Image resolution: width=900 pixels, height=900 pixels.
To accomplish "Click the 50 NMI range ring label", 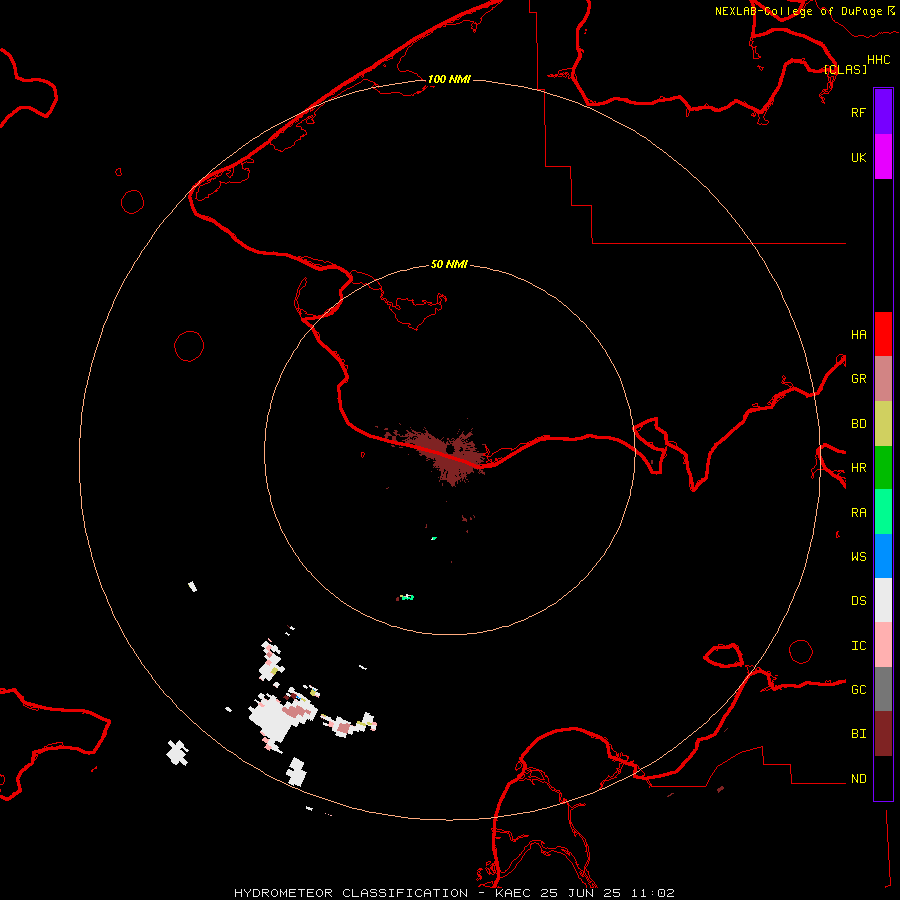I will (x=449, y=264).
